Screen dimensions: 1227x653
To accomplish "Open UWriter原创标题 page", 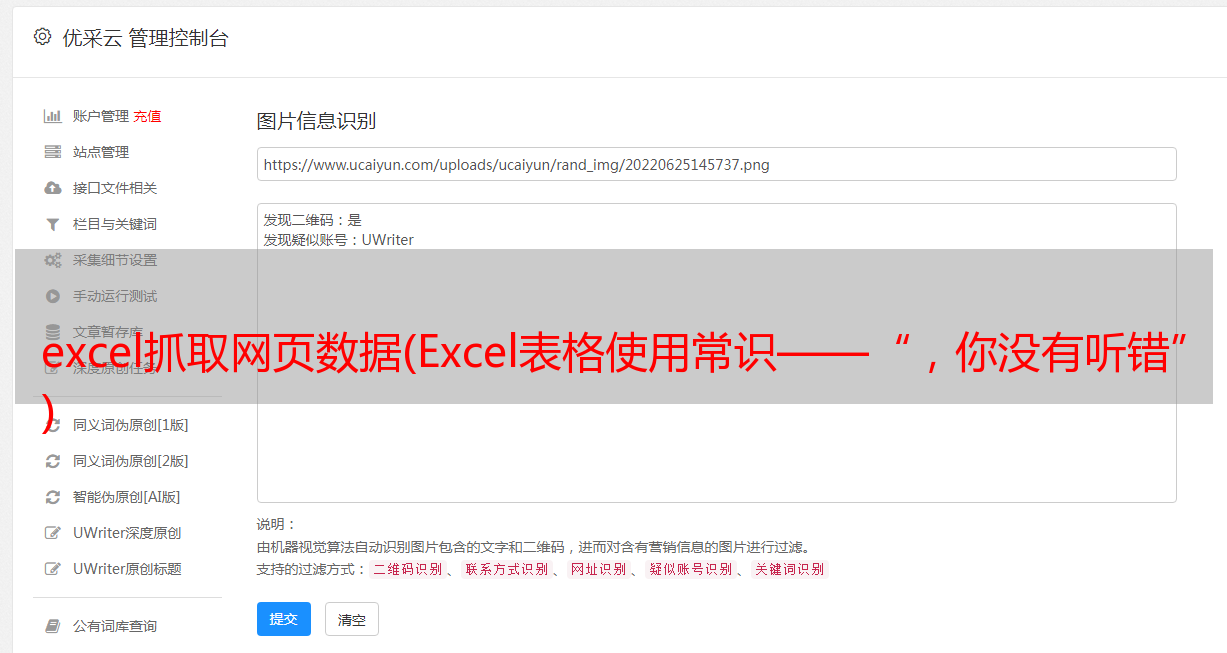I will pyautogui.click(x=127, y=569).
